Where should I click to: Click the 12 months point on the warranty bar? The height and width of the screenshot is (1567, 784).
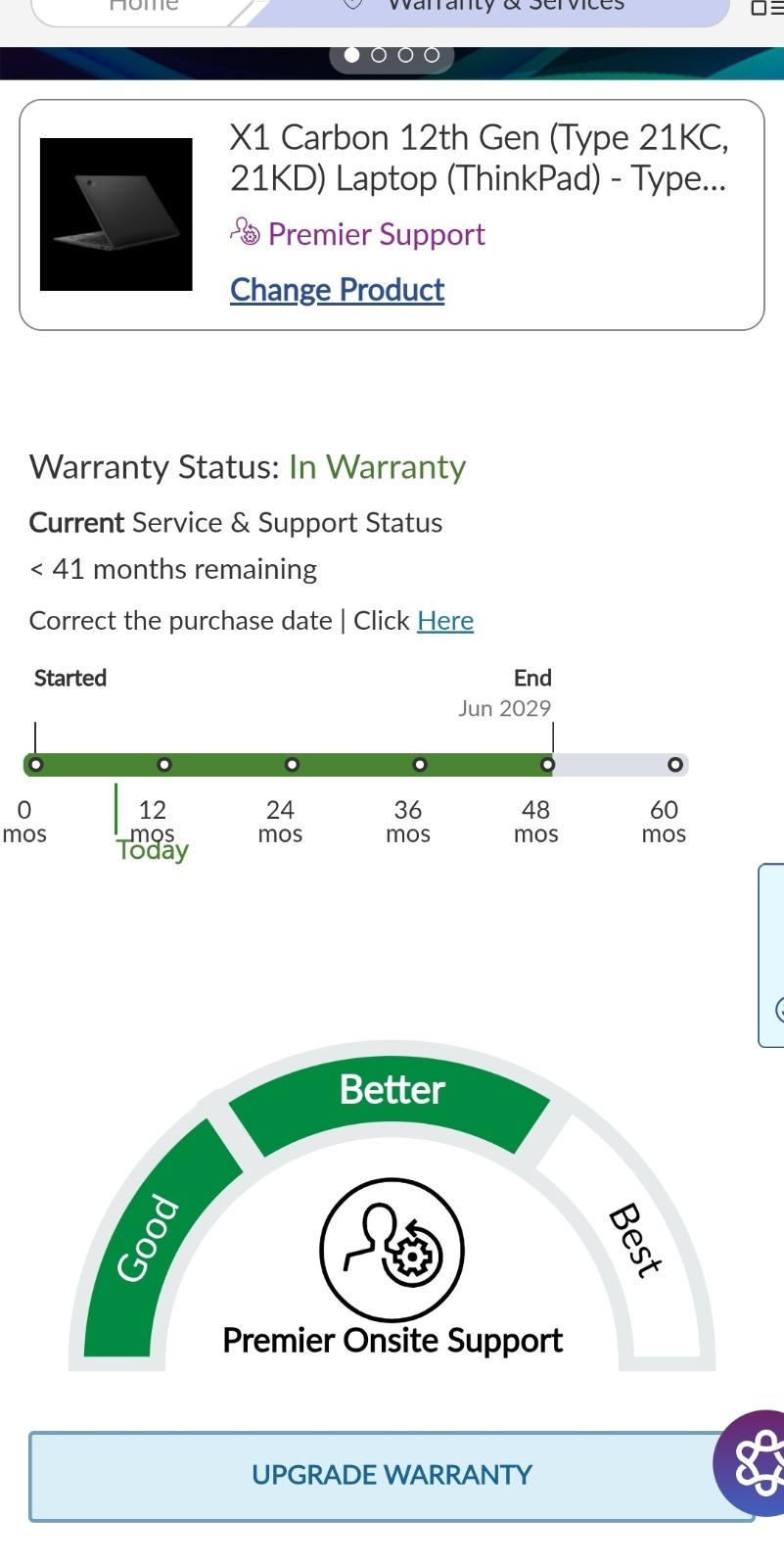click(x=164, y=765)
